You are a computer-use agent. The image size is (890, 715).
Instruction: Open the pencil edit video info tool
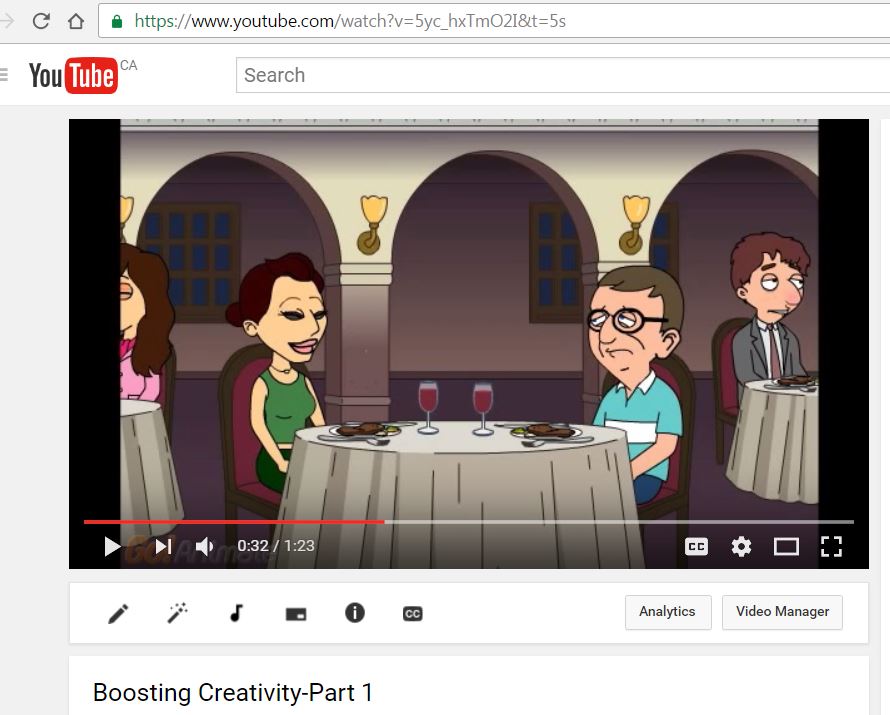(118, 613)
